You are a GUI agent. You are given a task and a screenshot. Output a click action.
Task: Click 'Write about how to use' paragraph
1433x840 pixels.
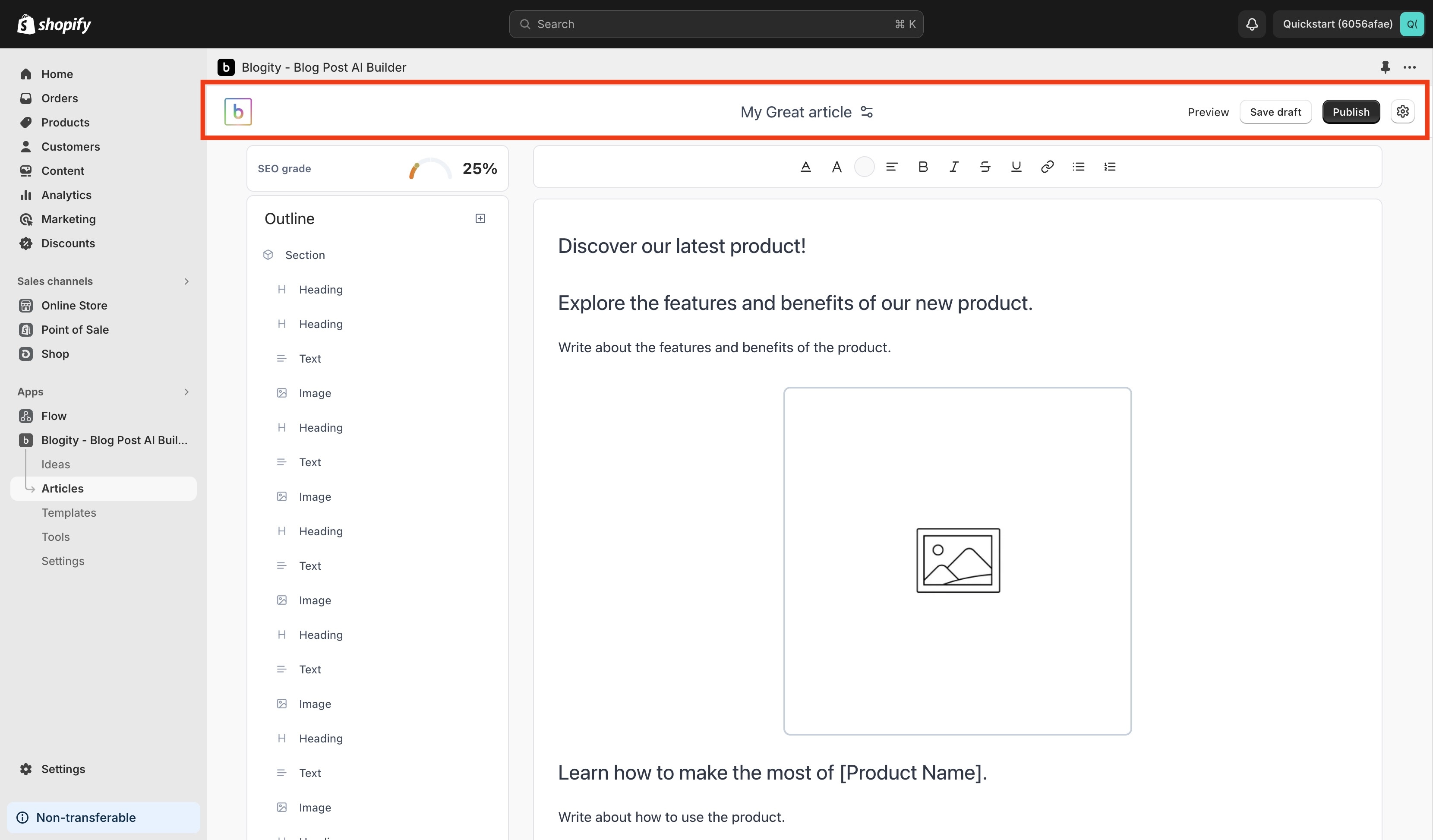click(672, 817)
